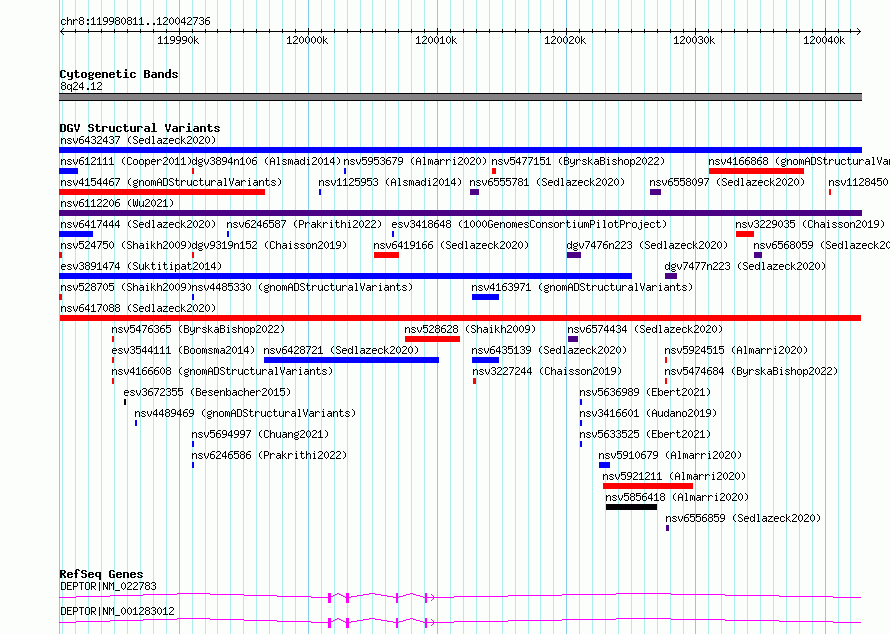This screenshot has height=634, width=890.
Task: Select nsv4489469 (gnomADStructuralVariants) label
Action: (x=245, y=413)
